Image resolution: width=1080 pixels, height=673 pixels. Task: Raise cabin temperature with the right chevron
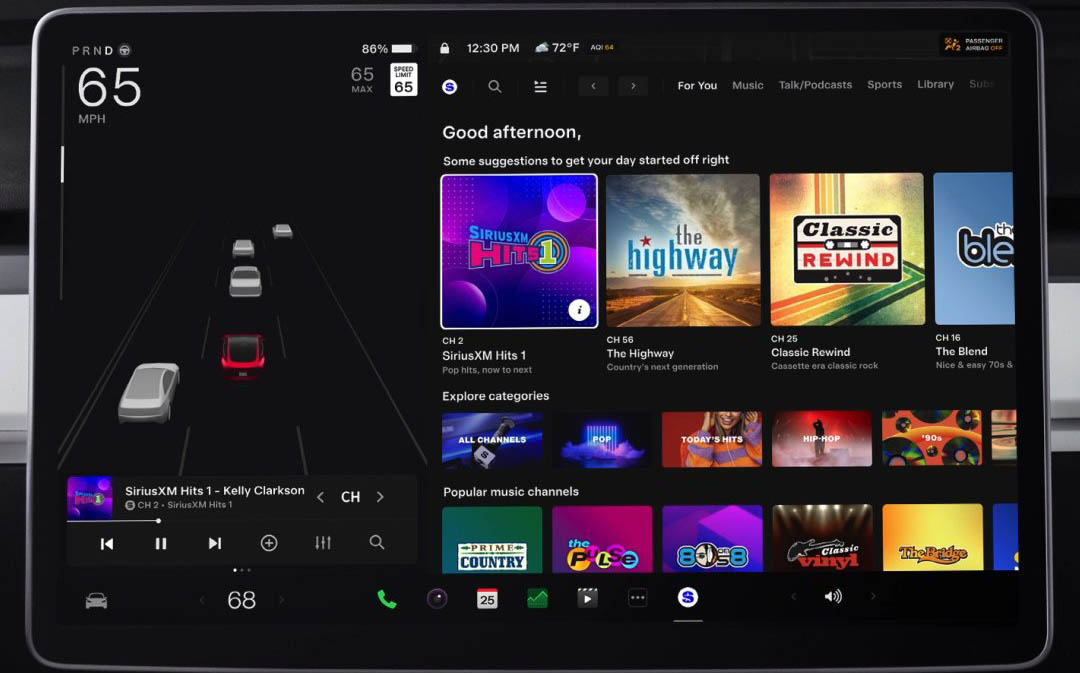pos(283,600)
